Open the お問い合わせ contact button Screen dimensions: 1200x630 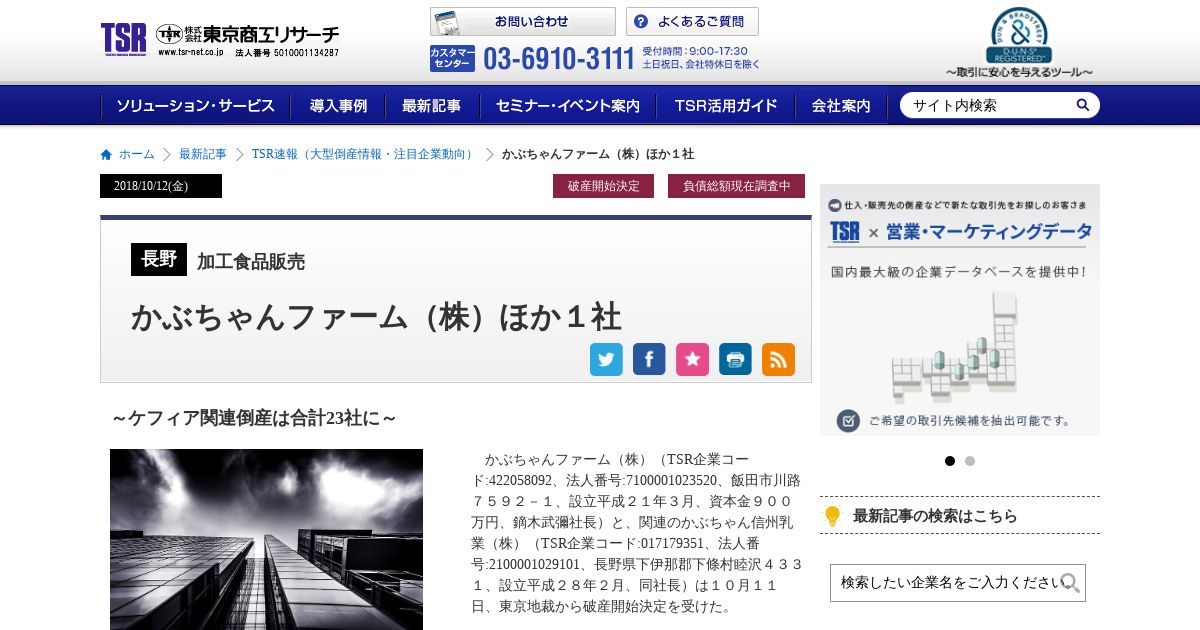pyautogui.click(x=523, y=22)
